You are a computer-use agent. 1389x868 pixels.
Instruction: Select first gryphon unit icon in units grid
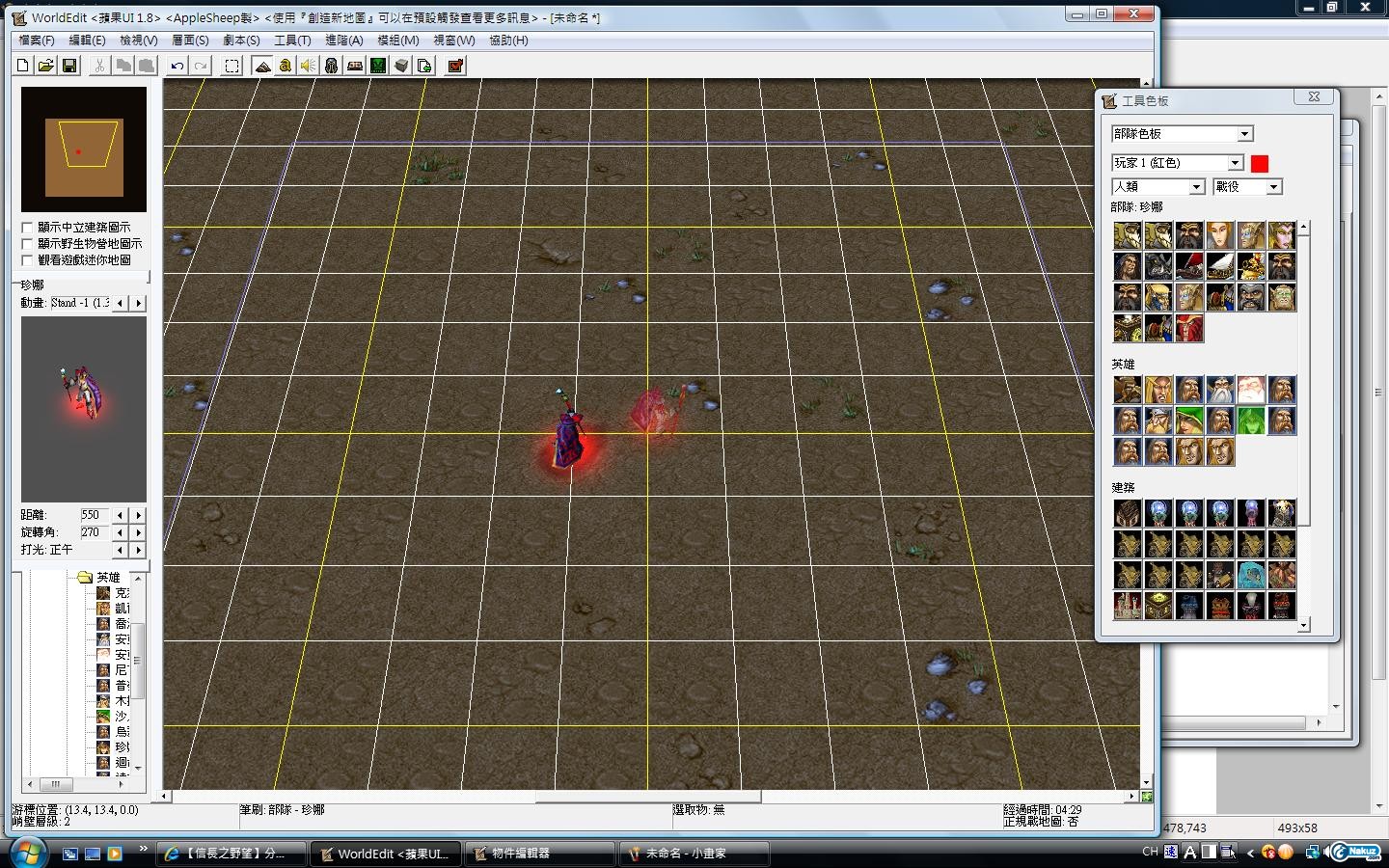1128,235
